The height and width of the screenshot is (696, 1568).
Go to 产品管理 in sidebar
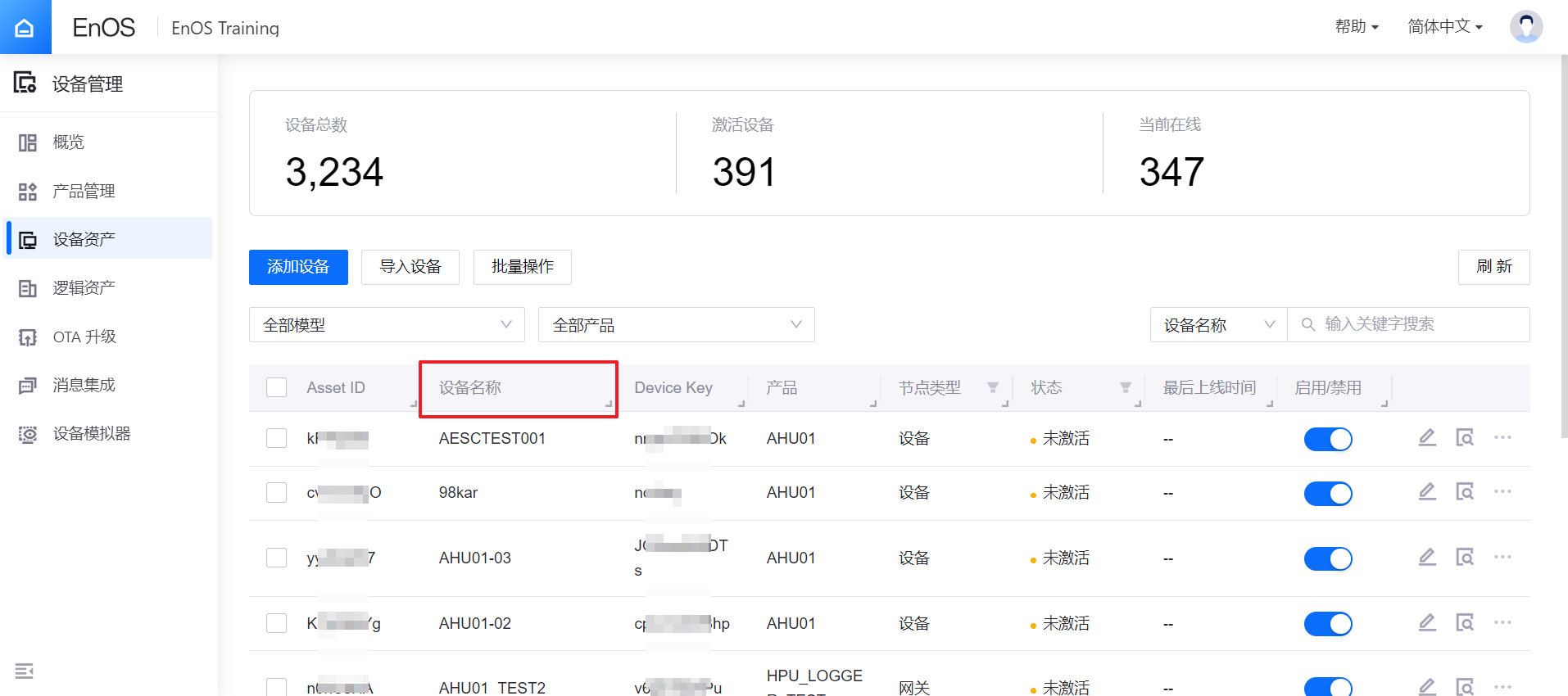coord(84,192)
